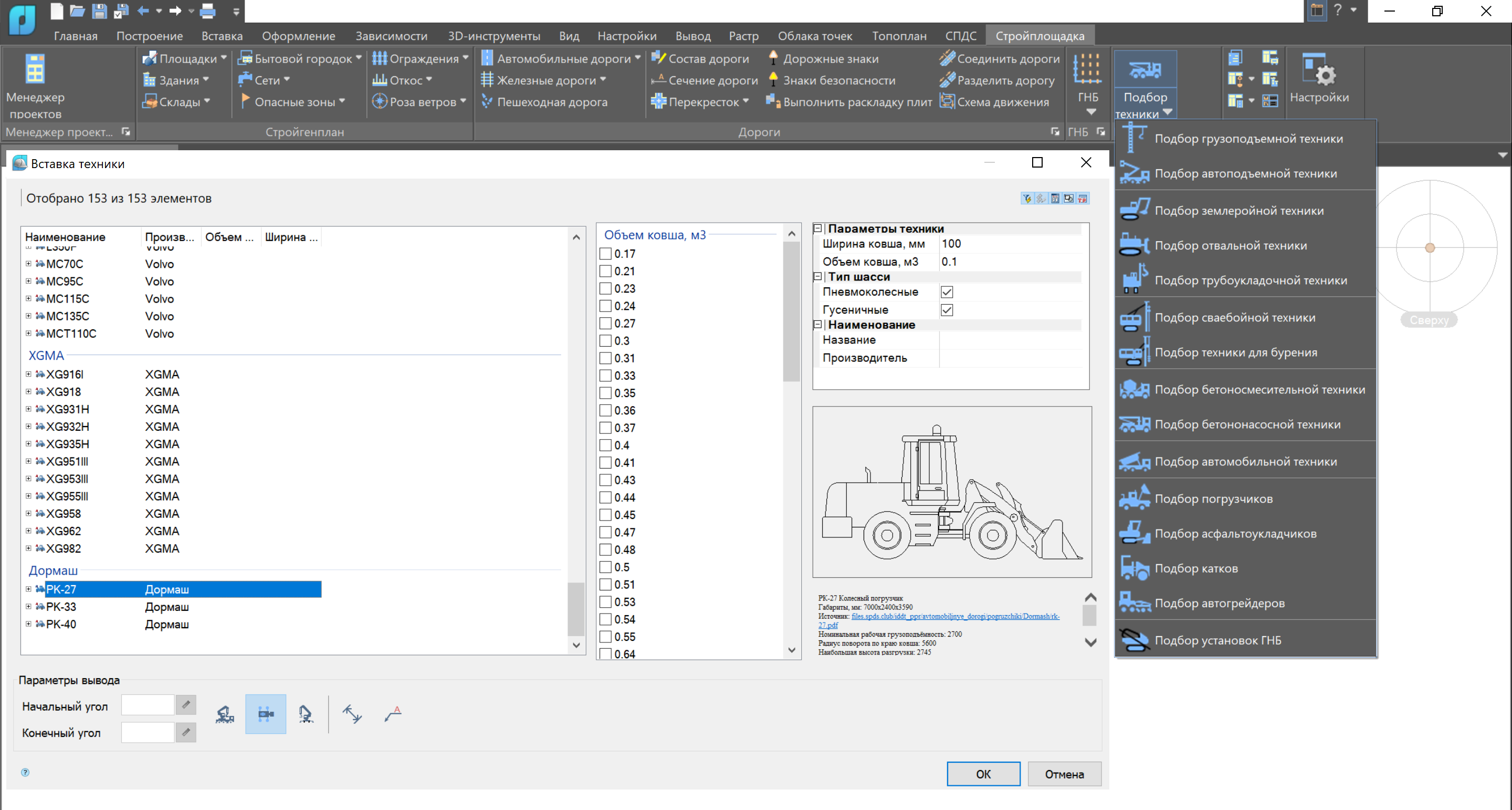Switch to the Топоплан ribbon tab
Image resolution: width=1512 pixels, height=810 pixels.
(x=899, y=36)
